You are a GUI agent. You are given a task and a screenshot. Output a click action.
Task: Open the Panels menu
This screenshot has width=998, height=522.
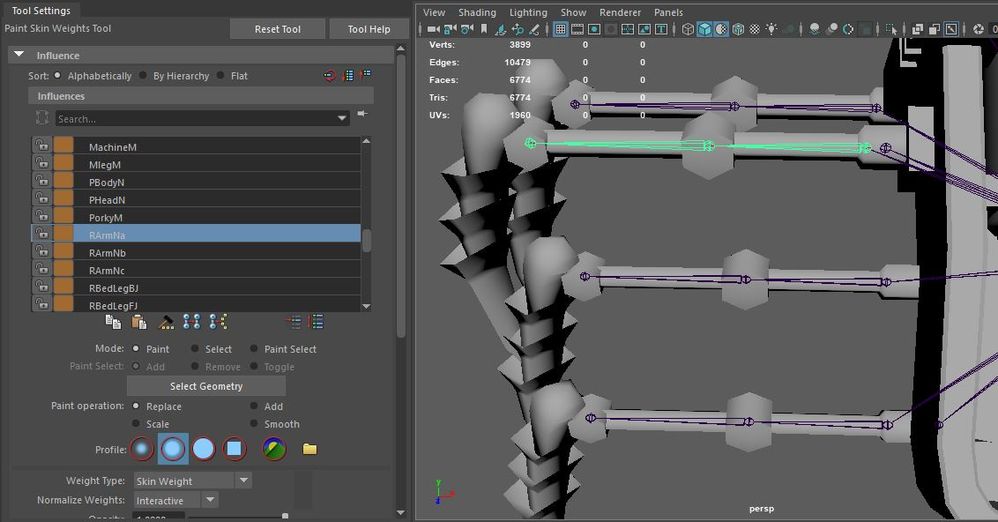click(x=668, y=12)
